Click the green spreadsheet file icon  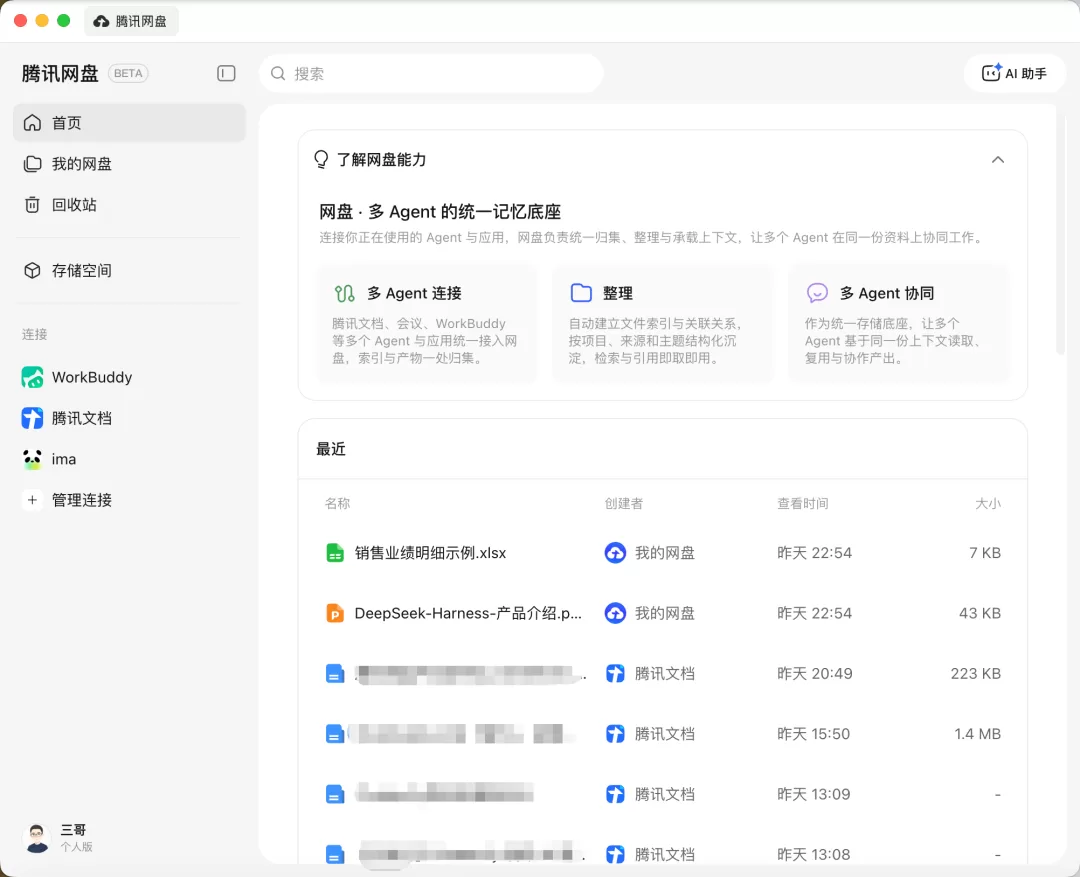tap(335, 553)
